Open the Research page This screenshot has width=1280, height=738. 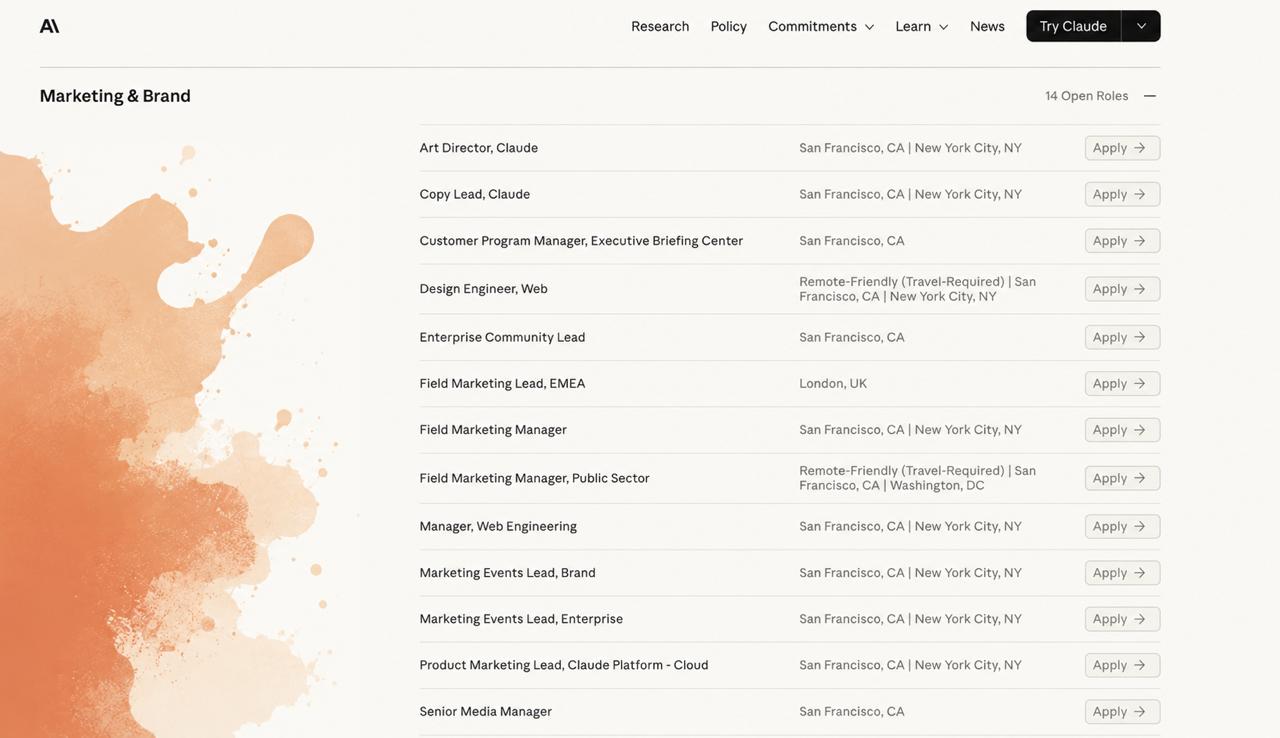coord(660,26)
